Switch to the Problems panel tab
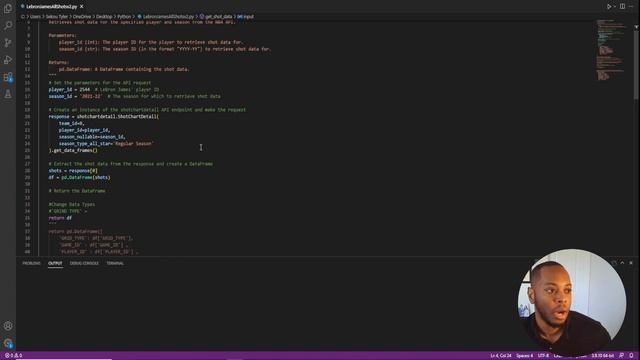 [31, 263]
